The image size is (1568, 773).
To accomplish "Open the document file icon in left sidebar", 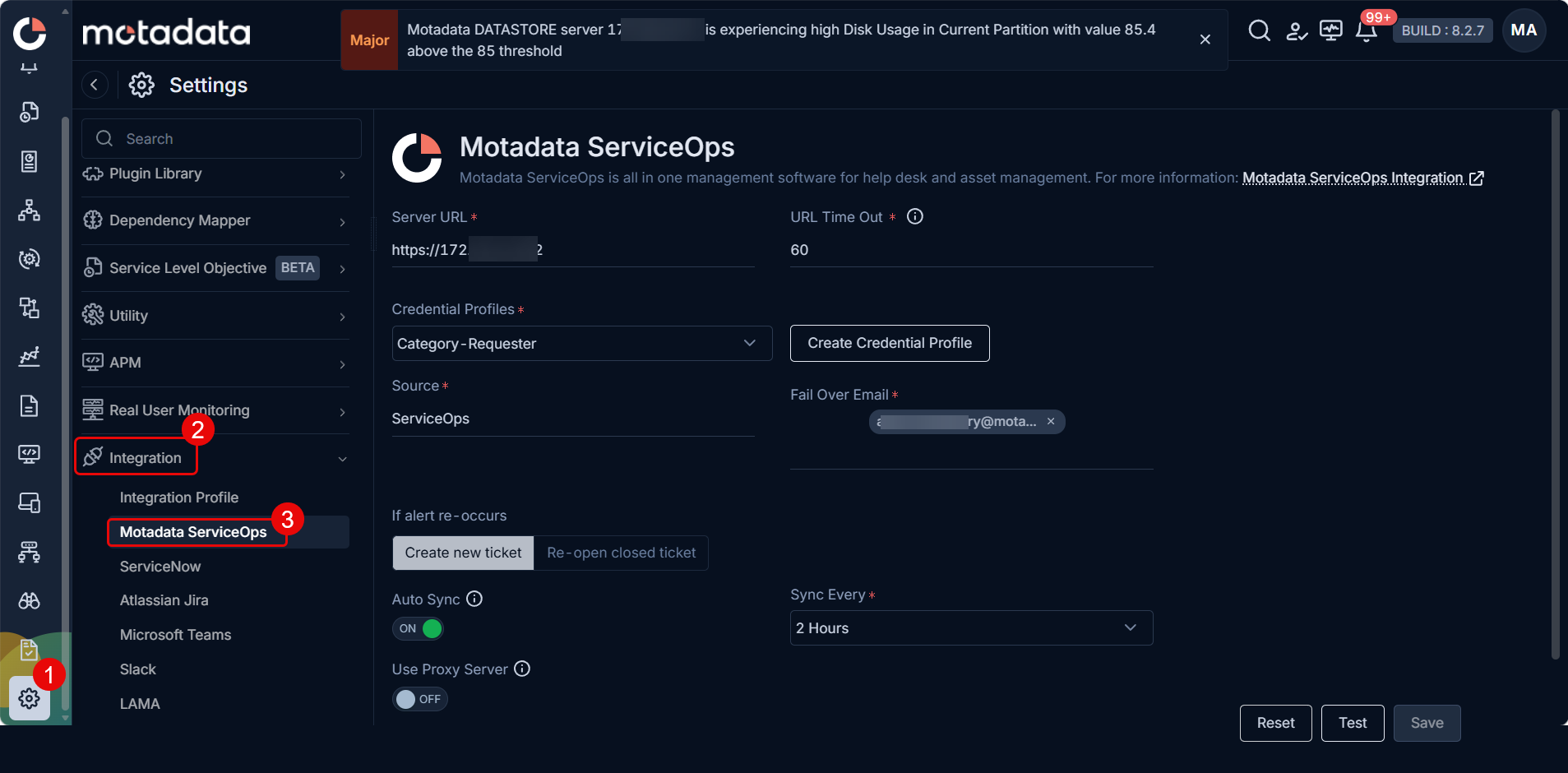I will (x=30, y=405).
